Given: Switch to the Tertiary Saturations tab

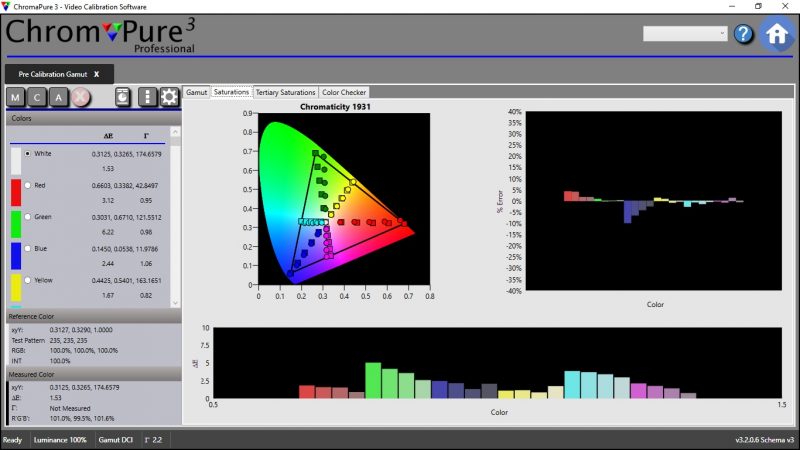Looking at the screenshot, I should pyautogui.click(x=285, y=92).
